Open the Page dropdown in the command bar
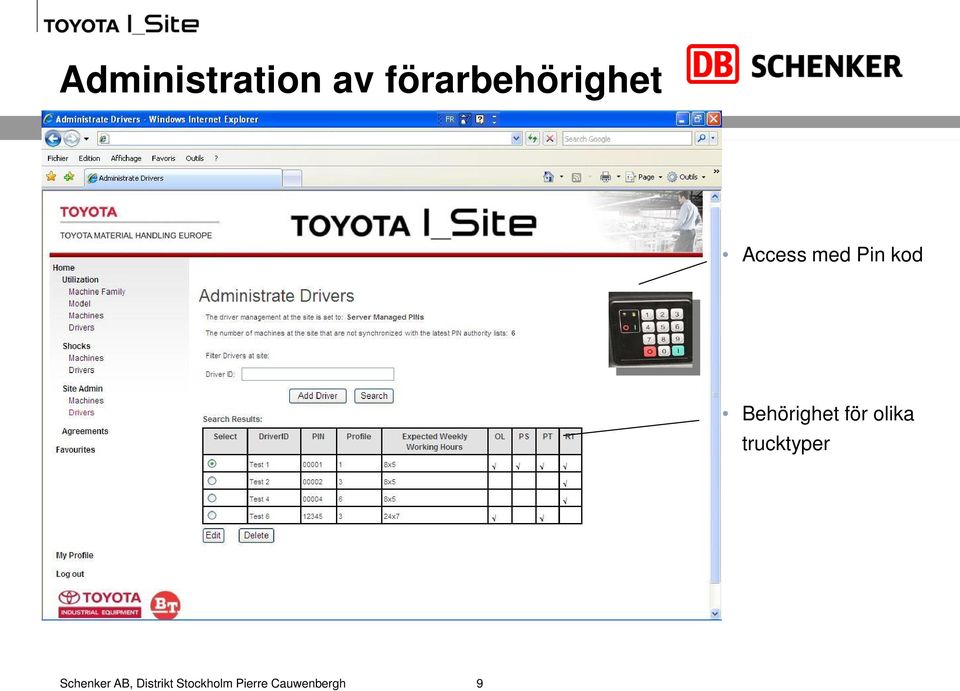The image size is (960, 691). point(643,177)
